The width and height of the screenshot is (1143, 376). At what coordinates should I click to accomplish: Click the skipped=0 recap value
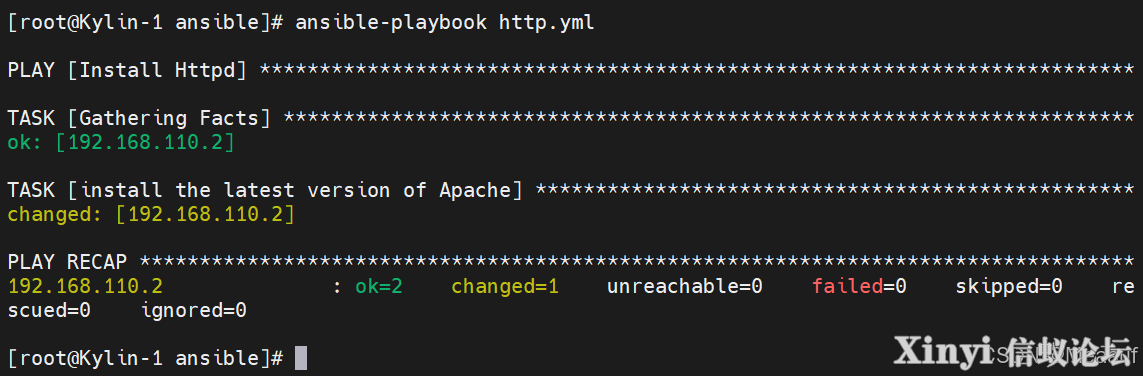[x=1009, y=286]
